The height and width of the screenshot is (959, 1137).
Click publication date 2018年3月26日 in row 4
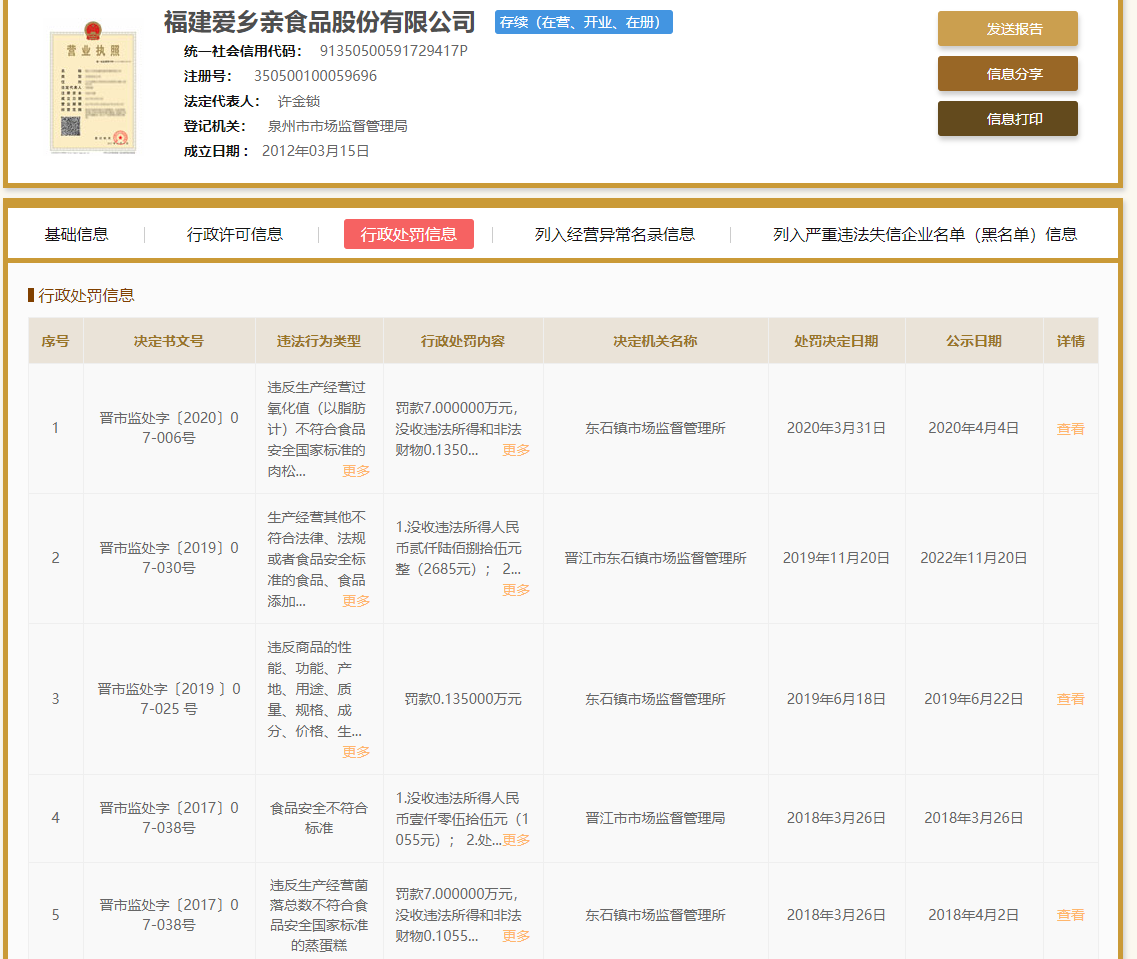(974, 818)
